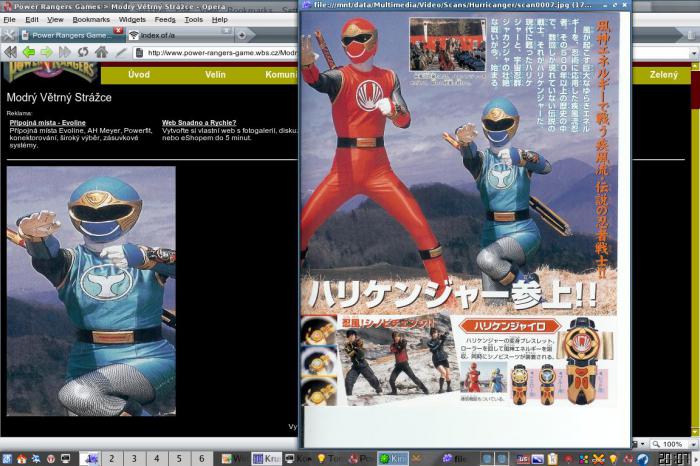Activate the To... lightbulb taskbar button
Image resolution: width=700 pixels, height=466 pixels.
(330, 458)
